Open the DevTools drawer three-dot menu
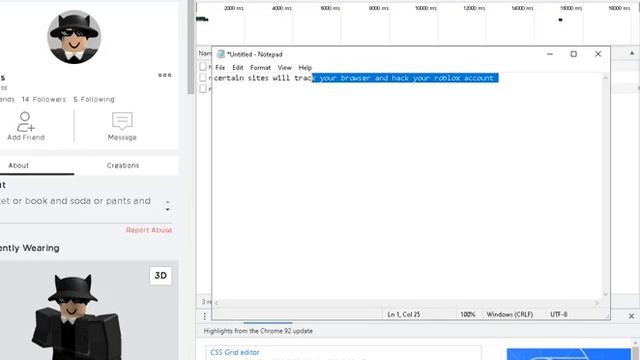The height and width of the screenshot is (360, 640). [204, 316]
